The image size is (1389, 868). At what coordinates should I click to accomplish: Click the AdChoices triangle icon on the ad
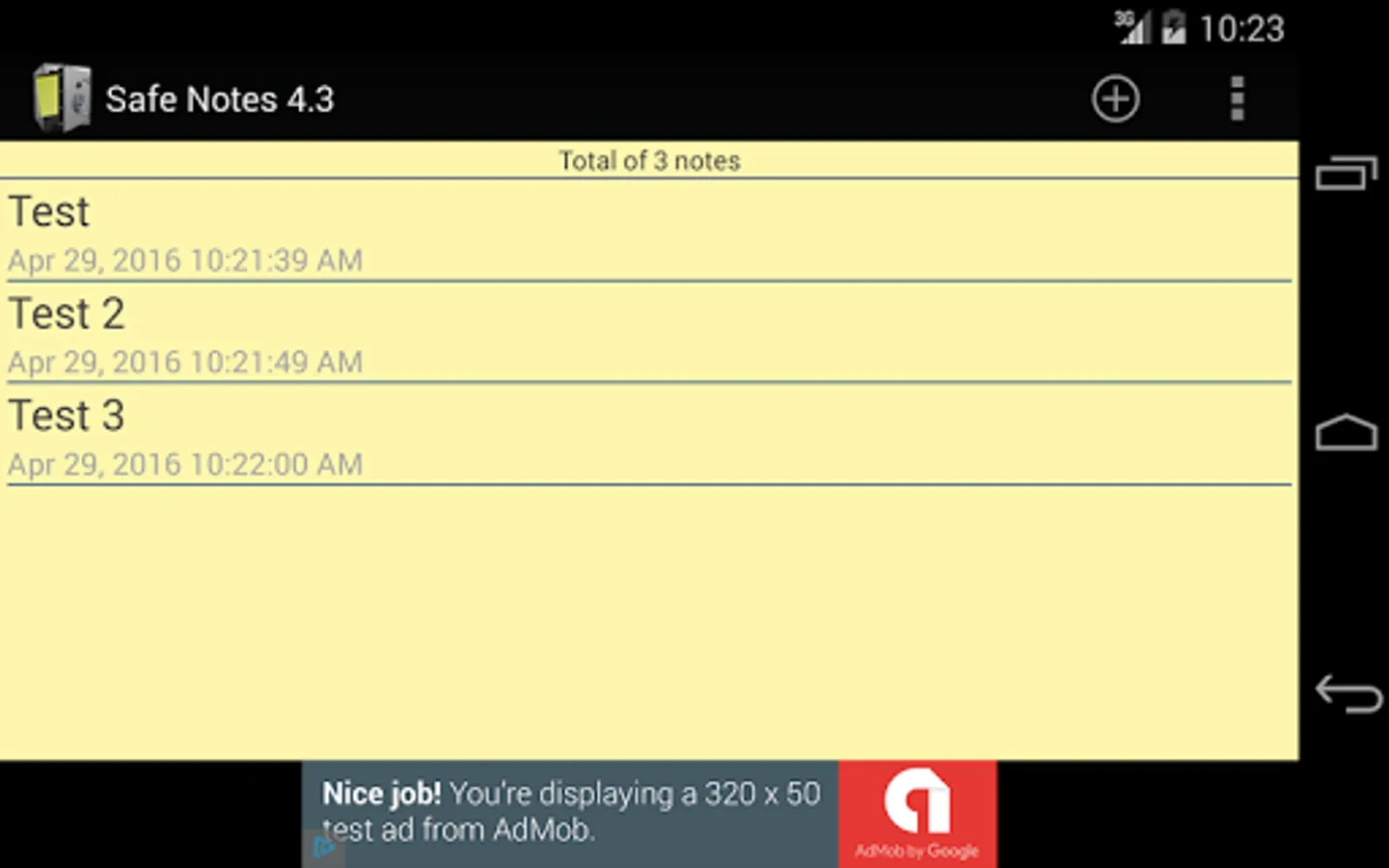click(324, 849)
